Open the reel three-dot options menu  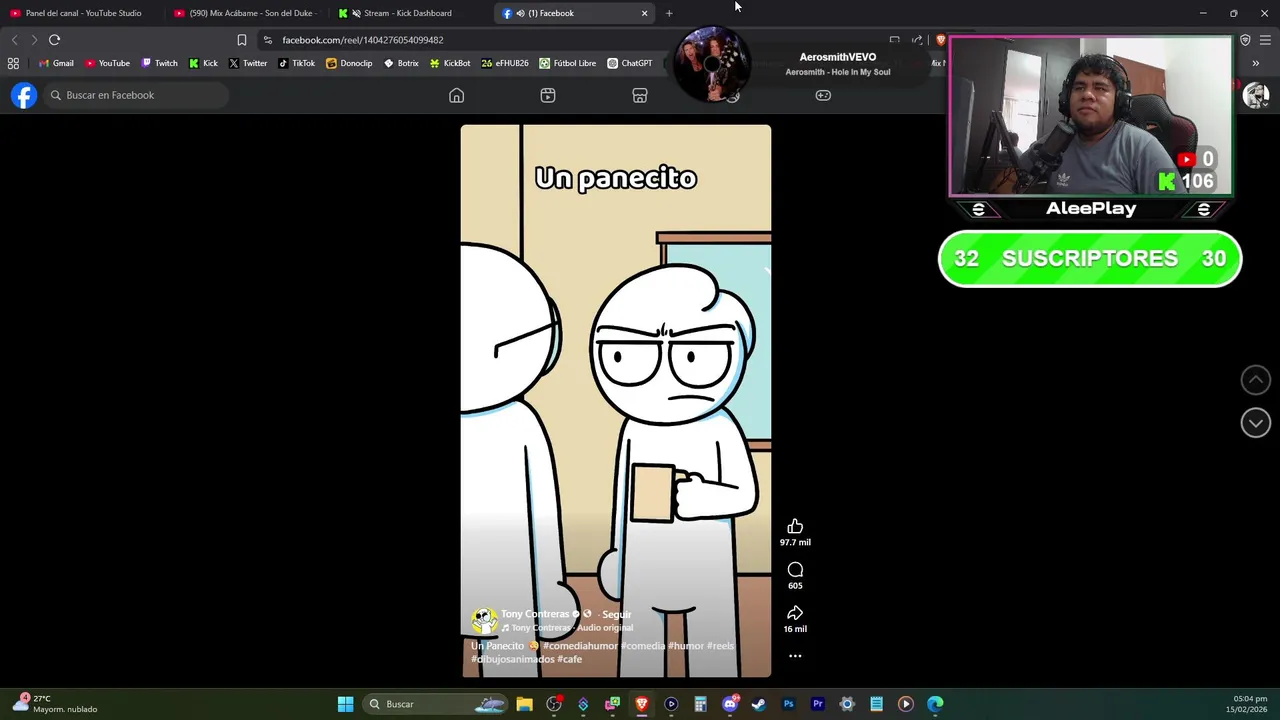[795, 656]
